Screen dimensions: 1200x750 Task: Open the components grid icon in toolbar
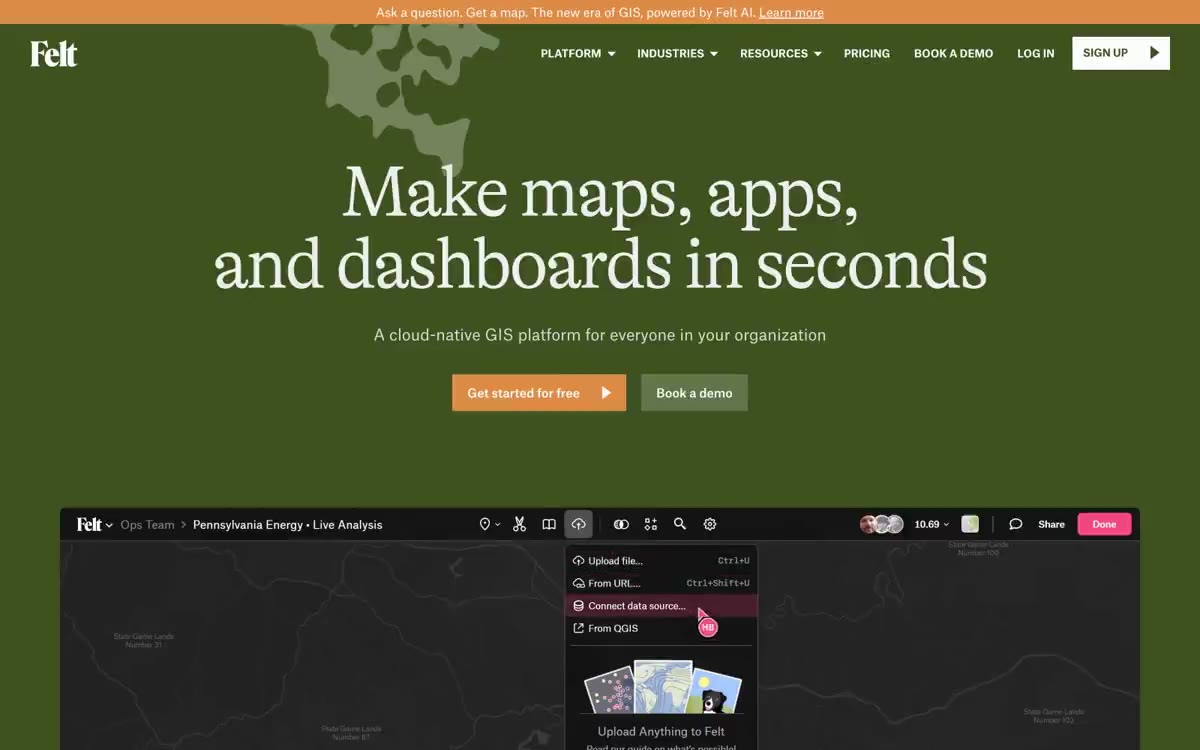tap(651, 524)
